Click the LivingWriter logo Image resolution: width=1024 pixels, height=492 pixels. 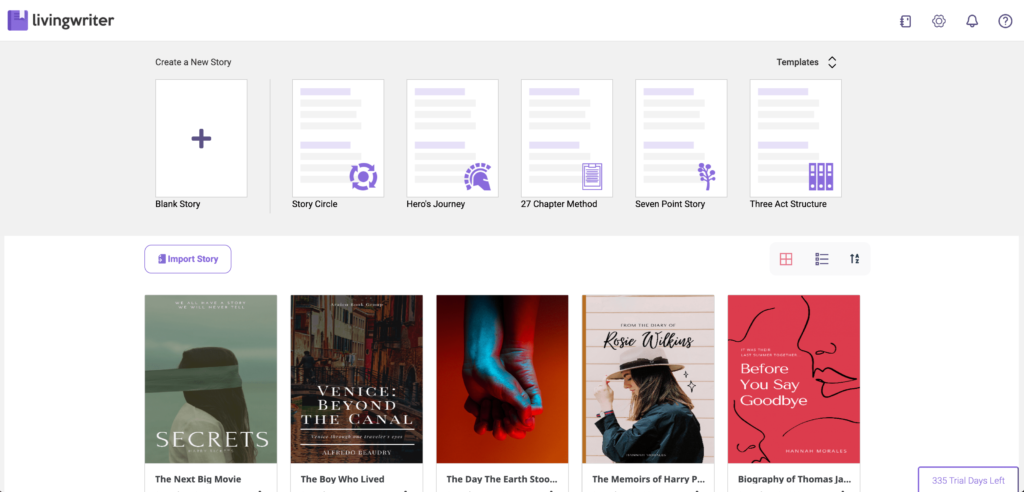62,20
